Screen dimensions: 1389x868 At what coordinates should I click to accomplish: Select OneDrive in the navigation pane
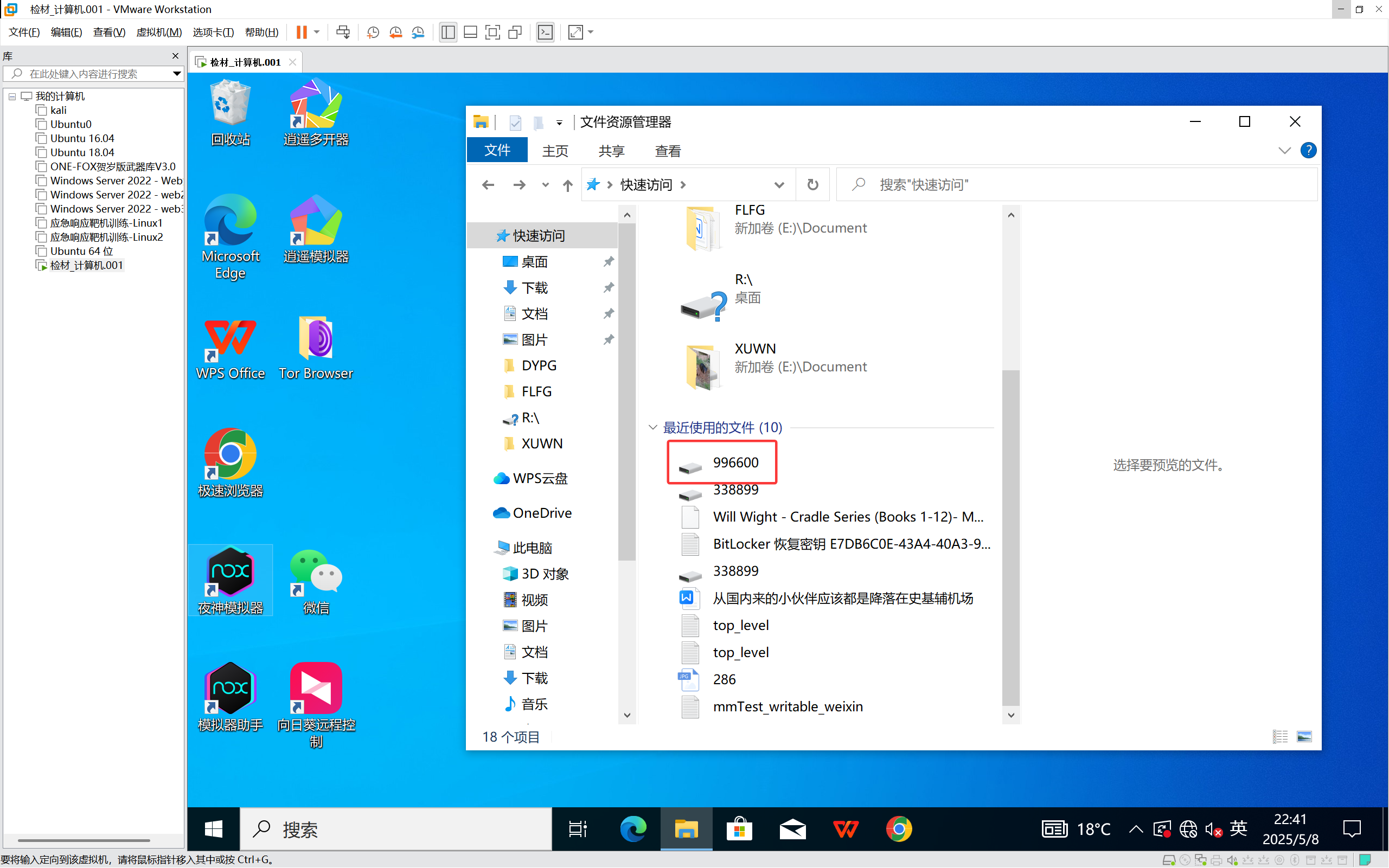coord(541,513)
